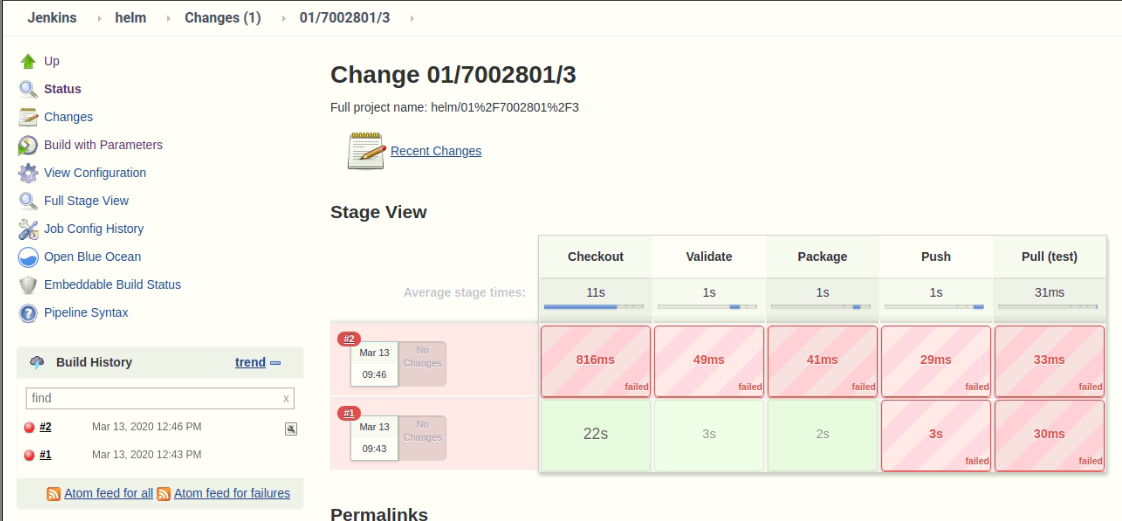This screenshot has width=1122, height=521.
Task: Select green Checkout cell showing 22s
Action: [595, 435]
